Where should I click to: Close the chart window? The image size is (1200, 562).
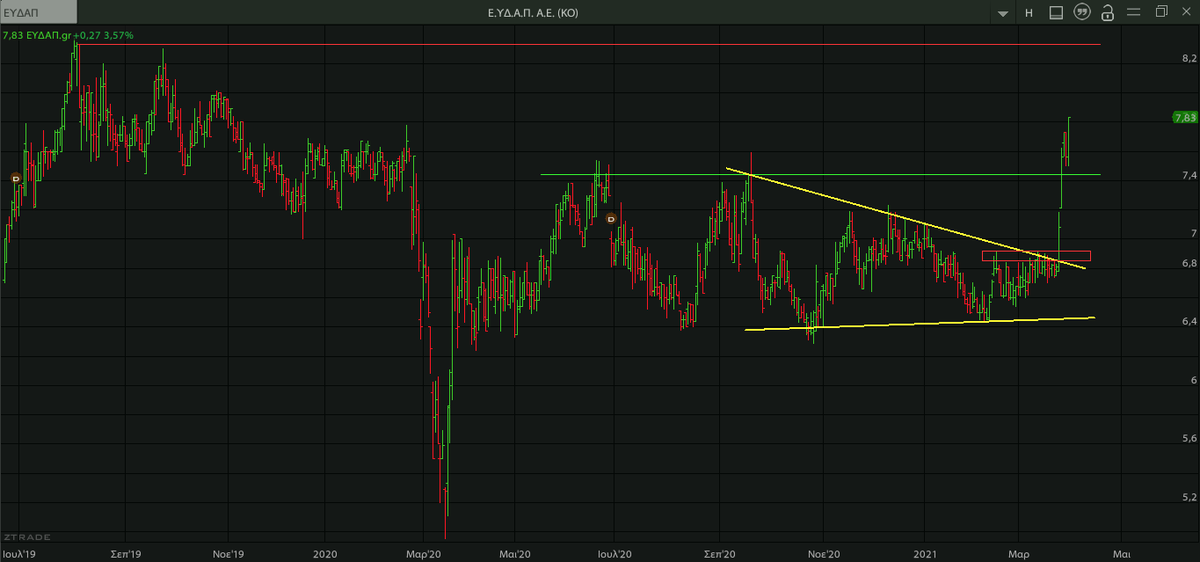[x=1187, y=12]
